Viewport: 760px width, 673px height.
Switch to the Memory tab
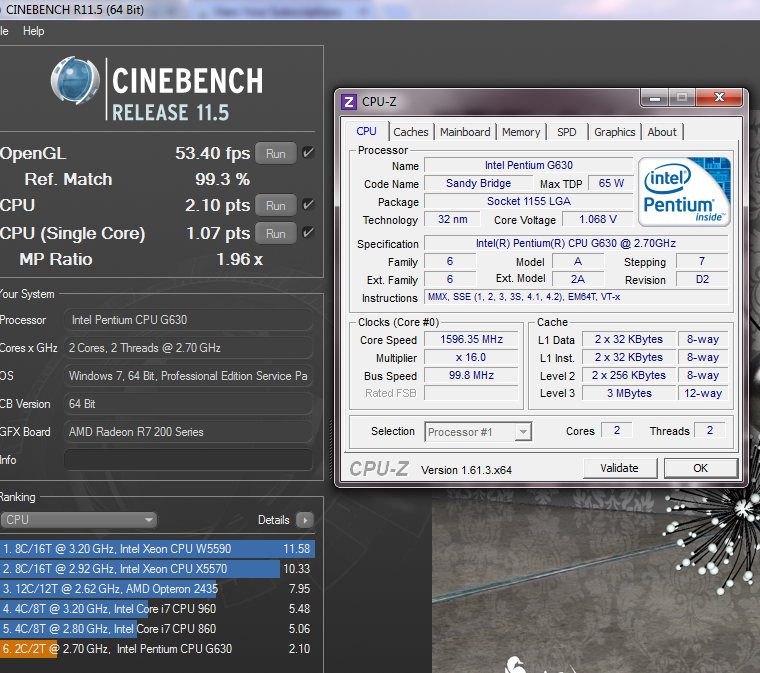click(x=521, y=132)
